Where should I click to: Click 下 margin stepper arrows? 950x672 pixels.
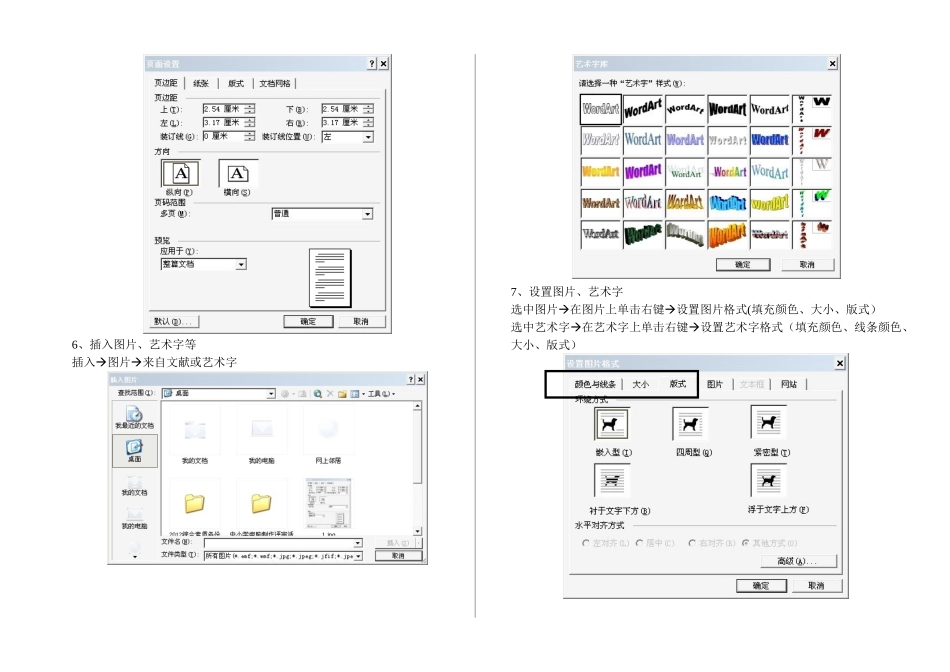click(x=368, y=109)
